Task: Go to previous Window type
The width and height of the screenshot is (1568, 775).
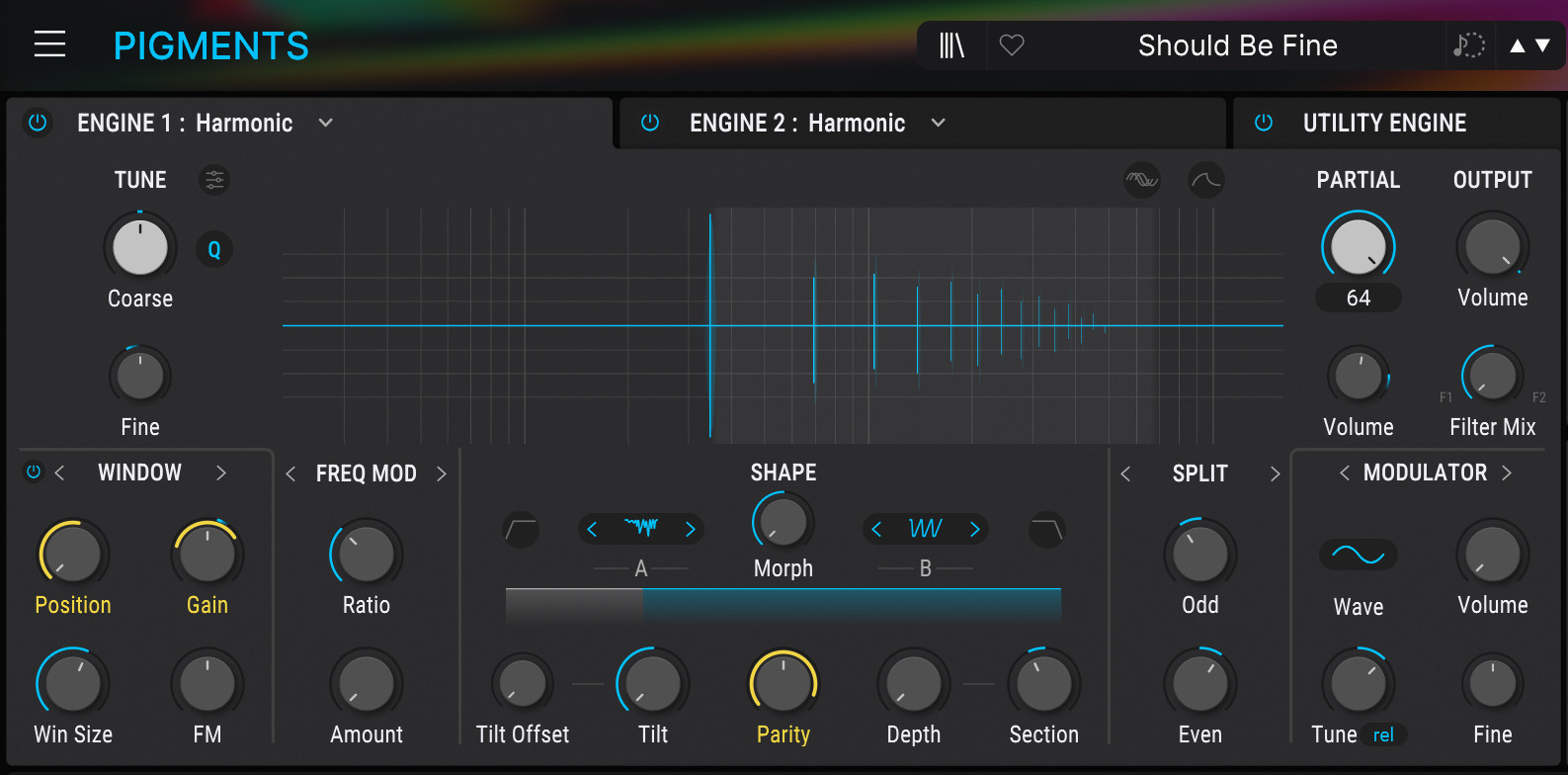Action: click(60, 473)
